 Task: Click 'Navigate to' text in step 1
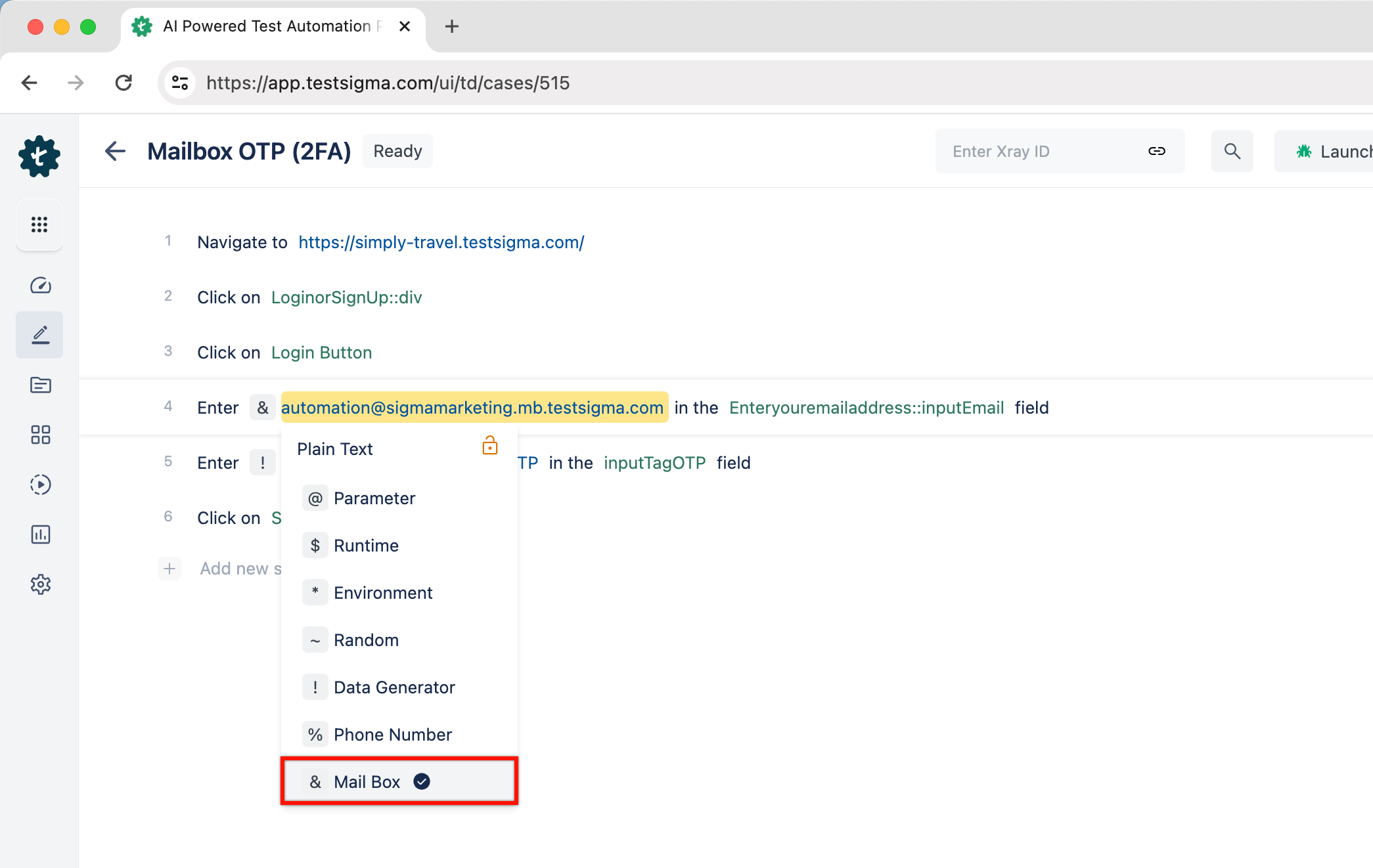tap(242, 242)
